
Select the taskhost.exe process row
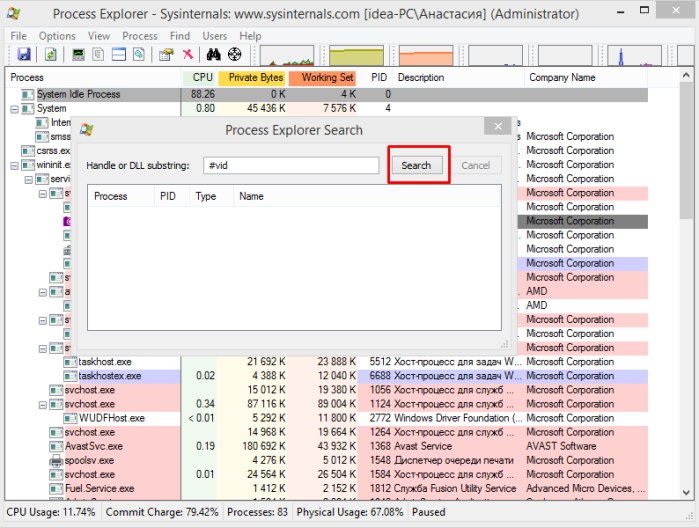[x=327, y=362]
